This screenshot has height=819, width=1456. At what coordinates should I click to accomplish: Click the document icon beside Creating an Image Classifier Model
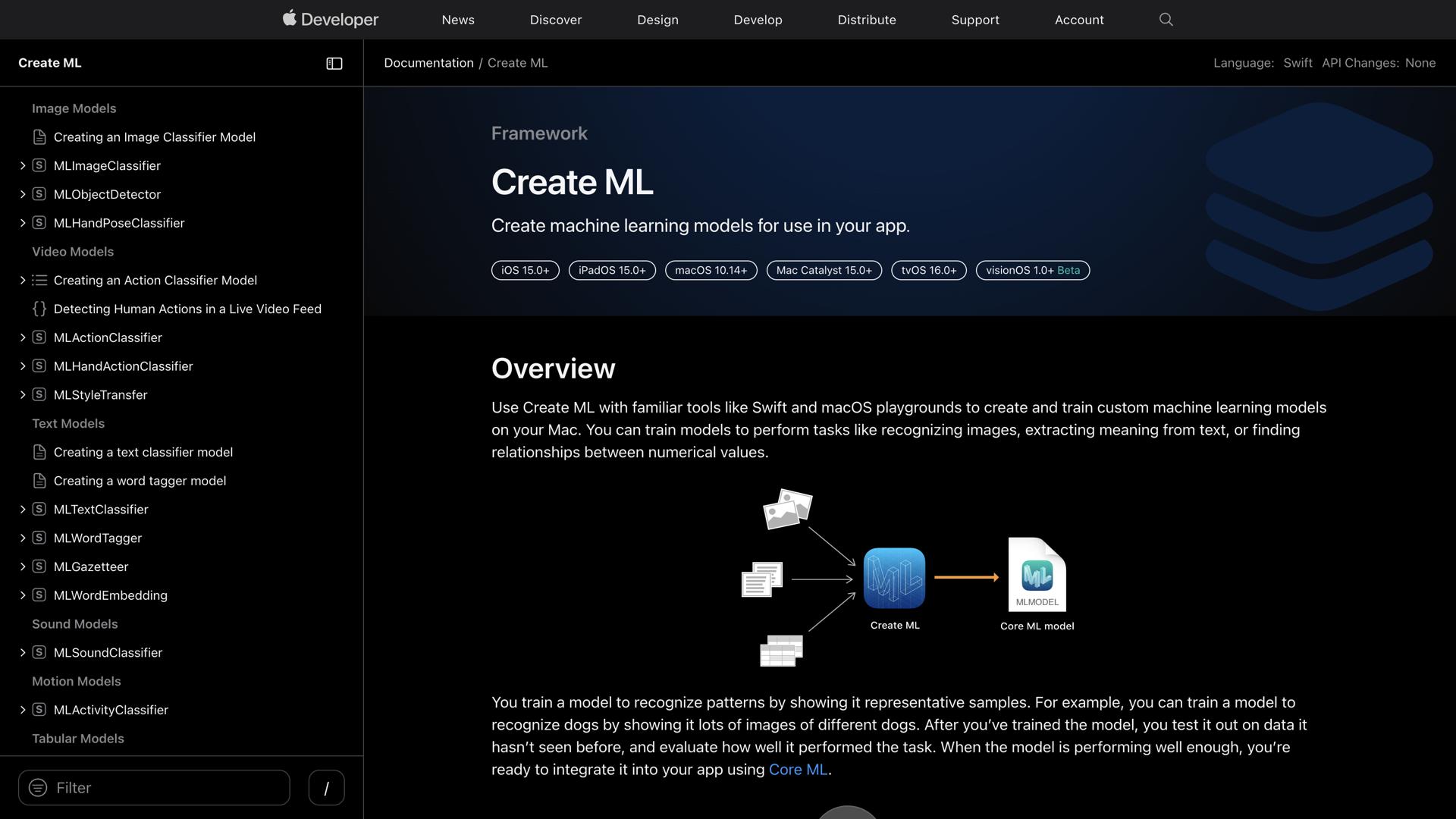click(39, 136)
